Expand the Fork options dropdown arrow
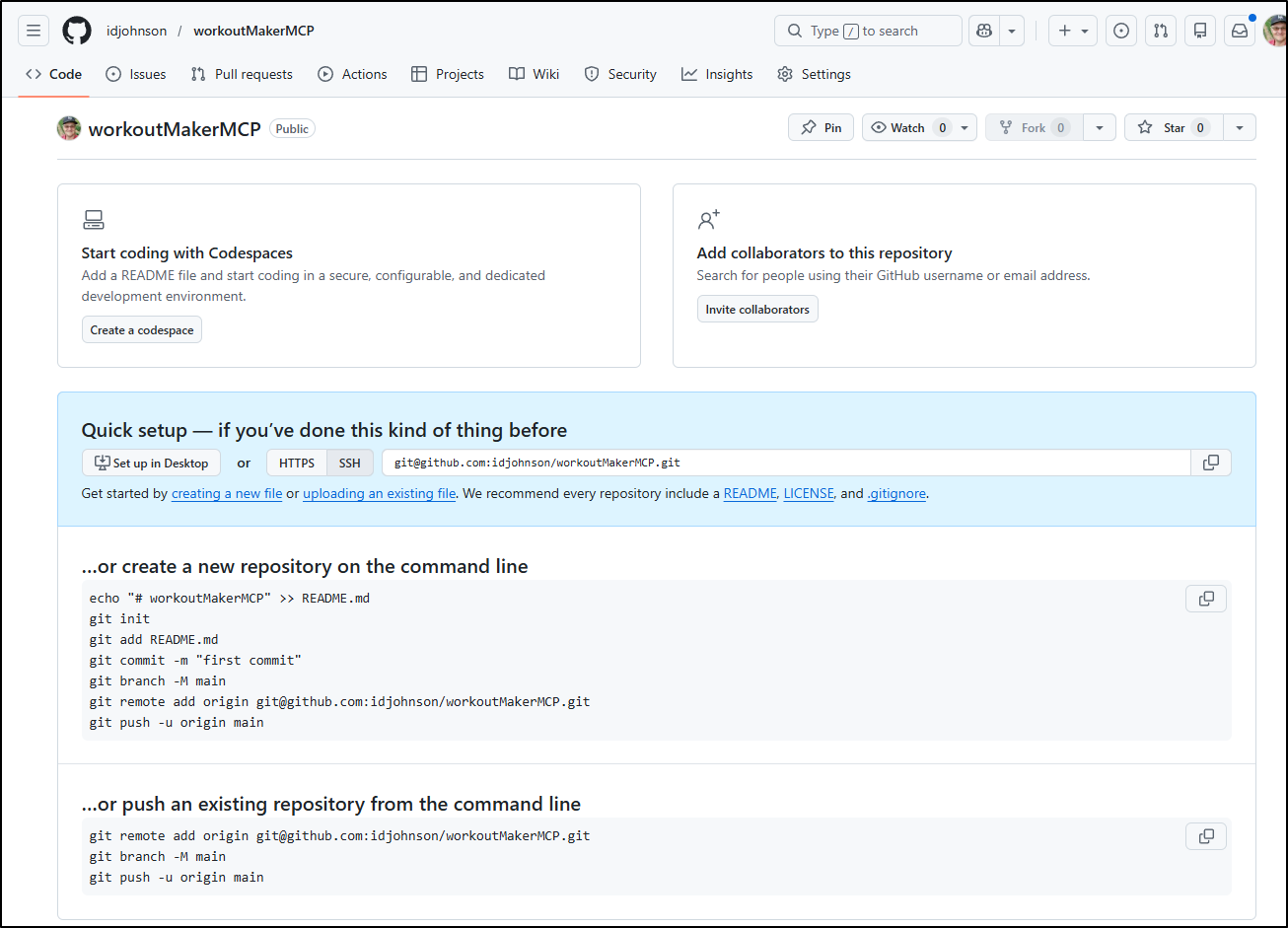The width and height of the screenshot is (1288, 928). (x=1100, y=127)
